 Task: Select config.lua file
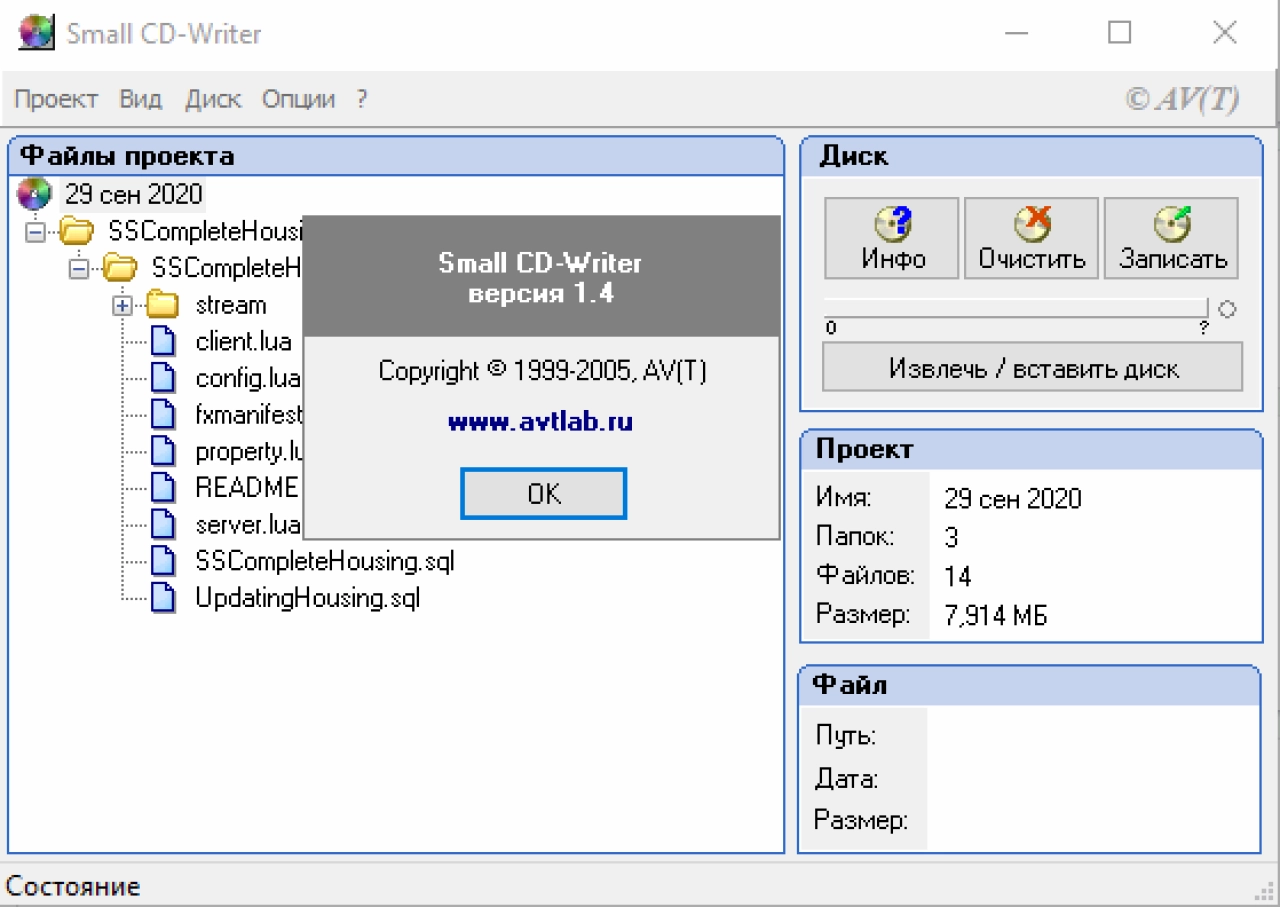click(248, 379)
